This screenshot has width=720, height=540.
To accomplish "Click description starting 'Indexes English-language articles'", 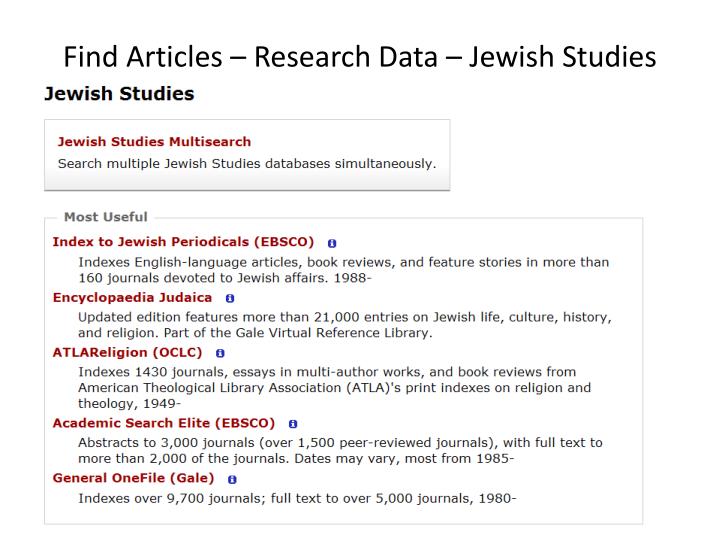I will [x=343, y=270].
